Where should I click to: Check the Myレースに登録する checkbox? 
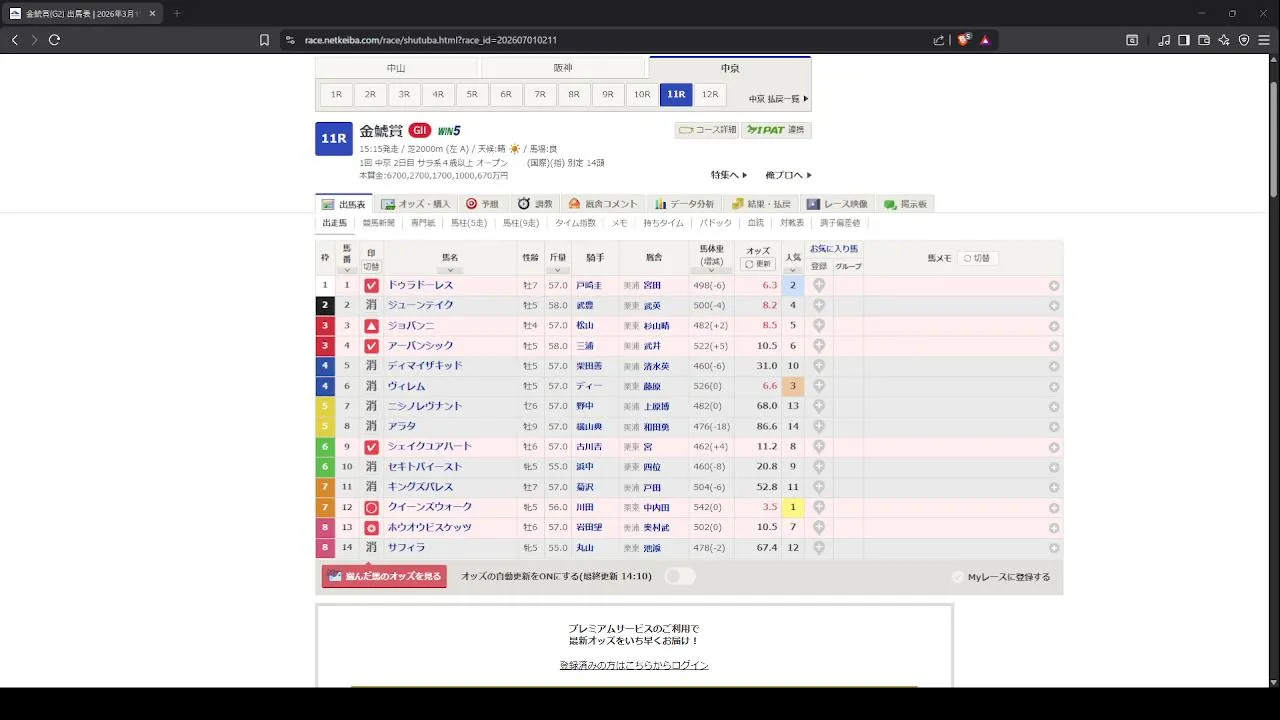point(958,577)
